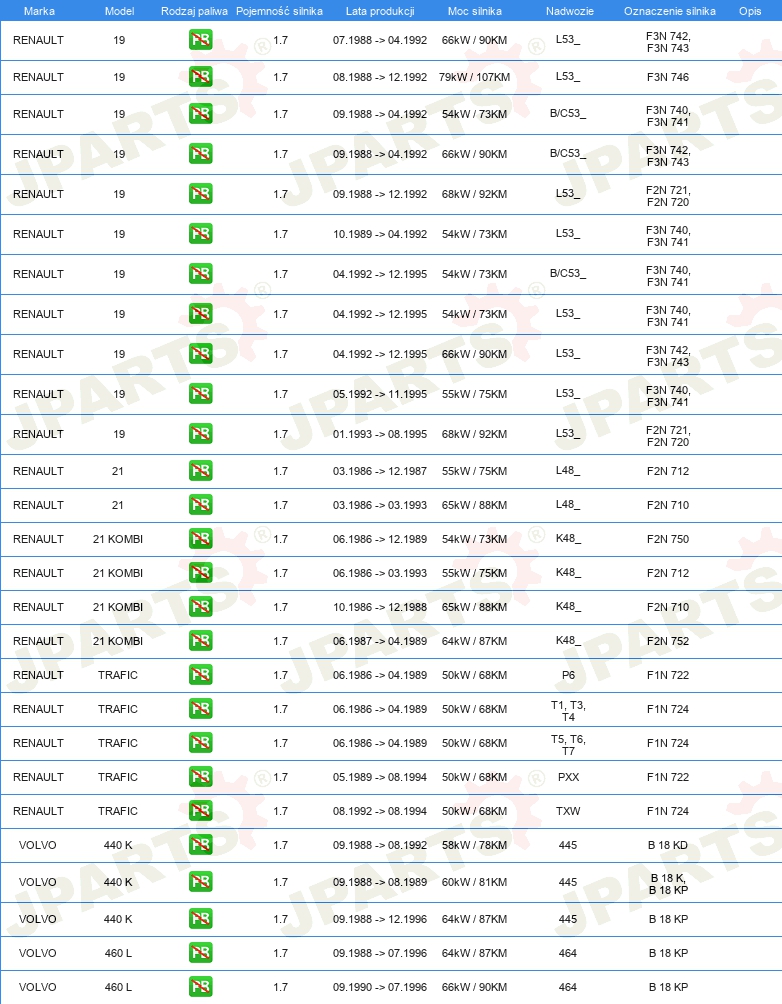Select the 10.1986 -> 12.1988 date cell

point(380,606)
